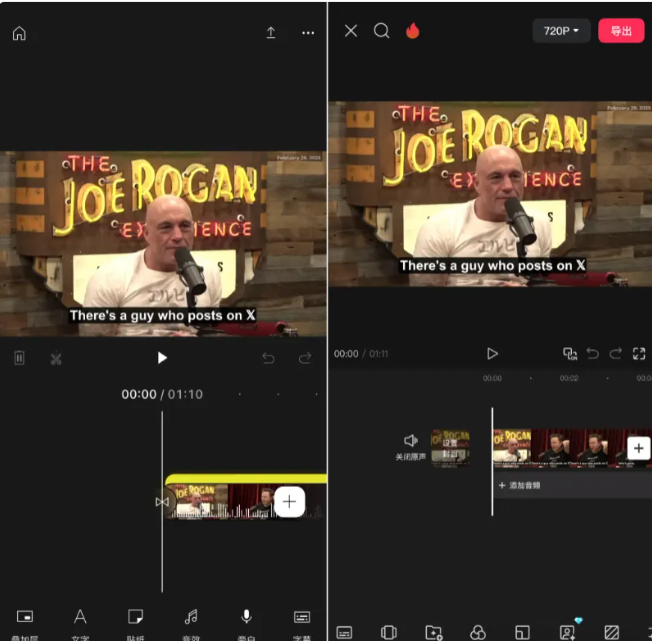This screenshot has width=652, height=641.
Task: Play video in the left editor
Action: point(162,358)
